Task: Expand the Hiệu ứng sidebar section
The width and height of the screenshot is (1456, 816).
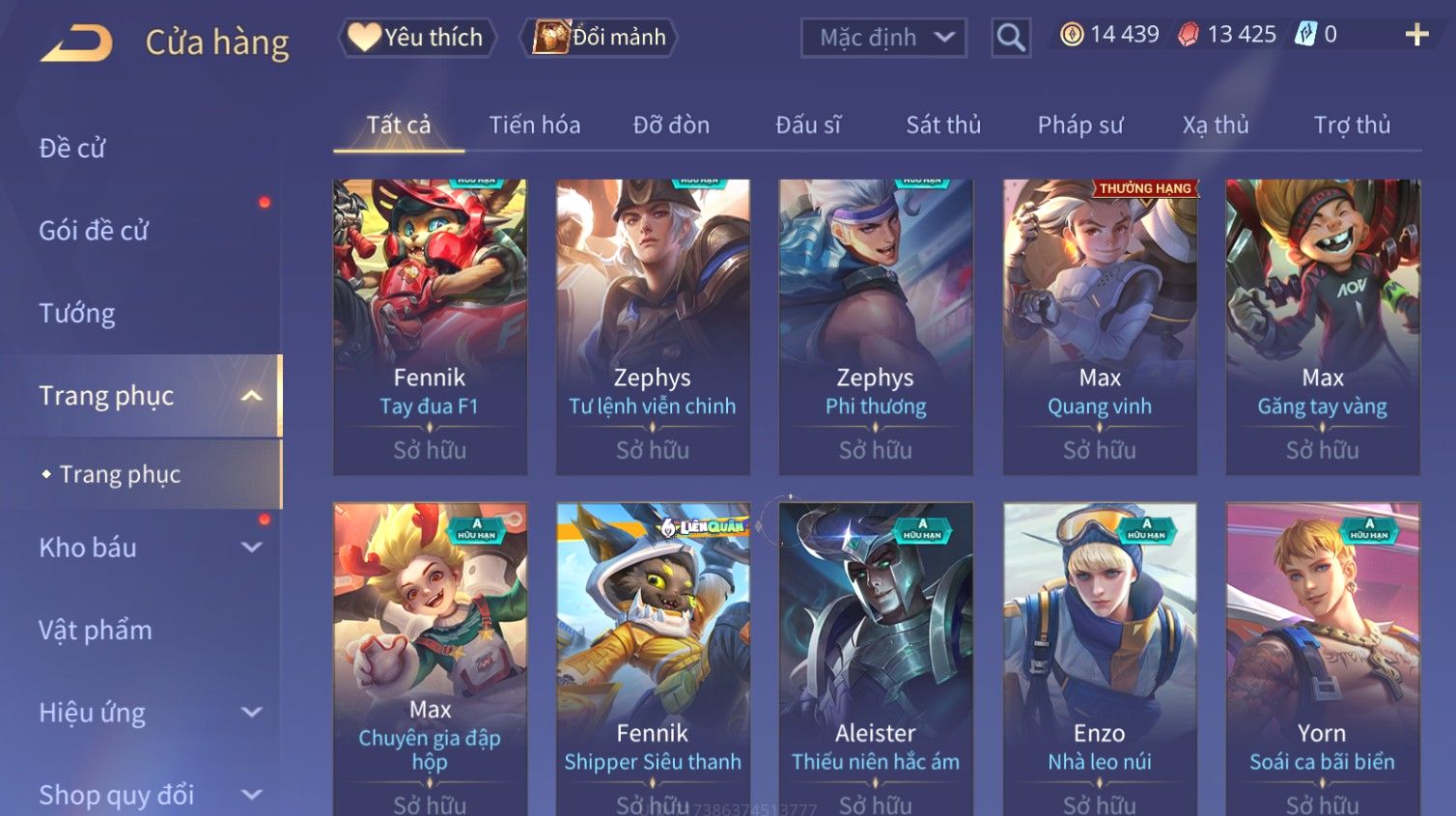Action: [252, 713]
